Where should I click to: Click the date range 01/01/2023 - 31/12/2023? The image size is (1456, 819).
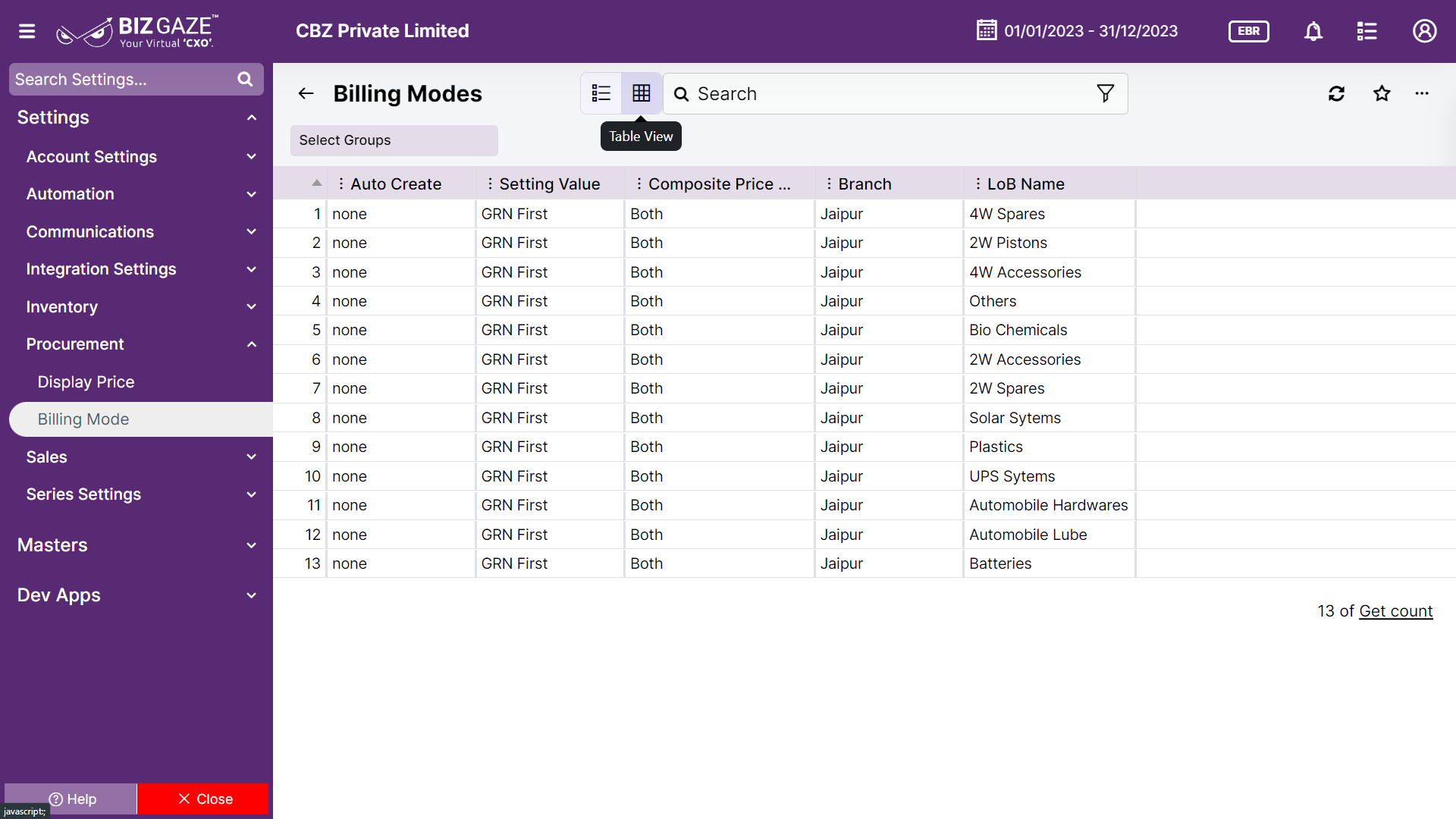tap(1090, 31)
